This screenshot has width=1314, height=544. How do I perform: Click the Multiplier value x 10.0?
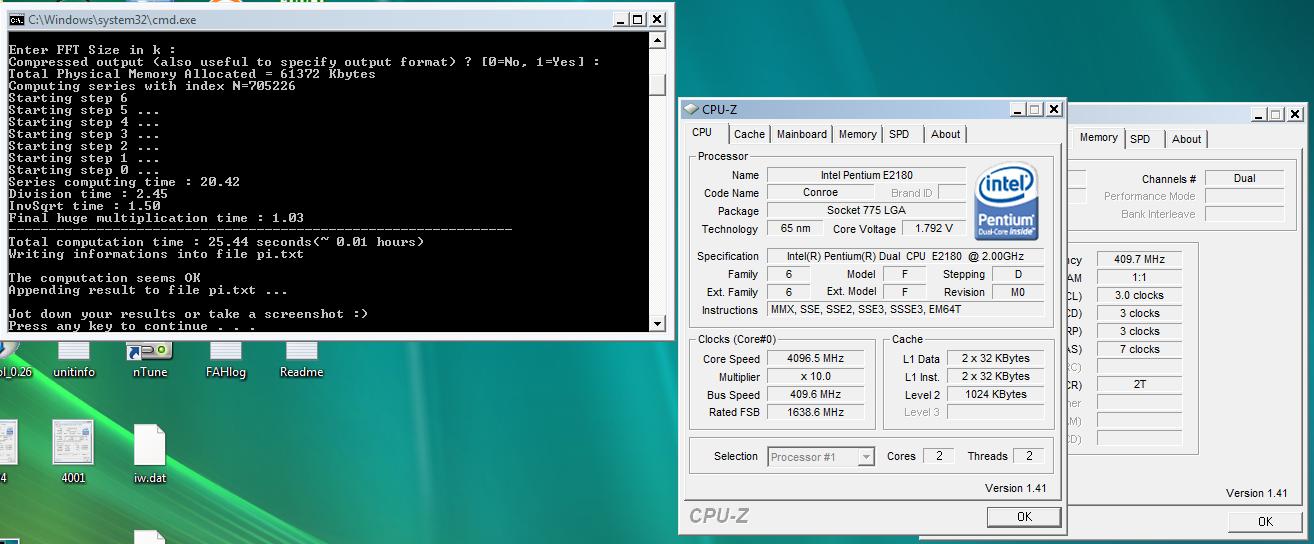pos(816,377)
